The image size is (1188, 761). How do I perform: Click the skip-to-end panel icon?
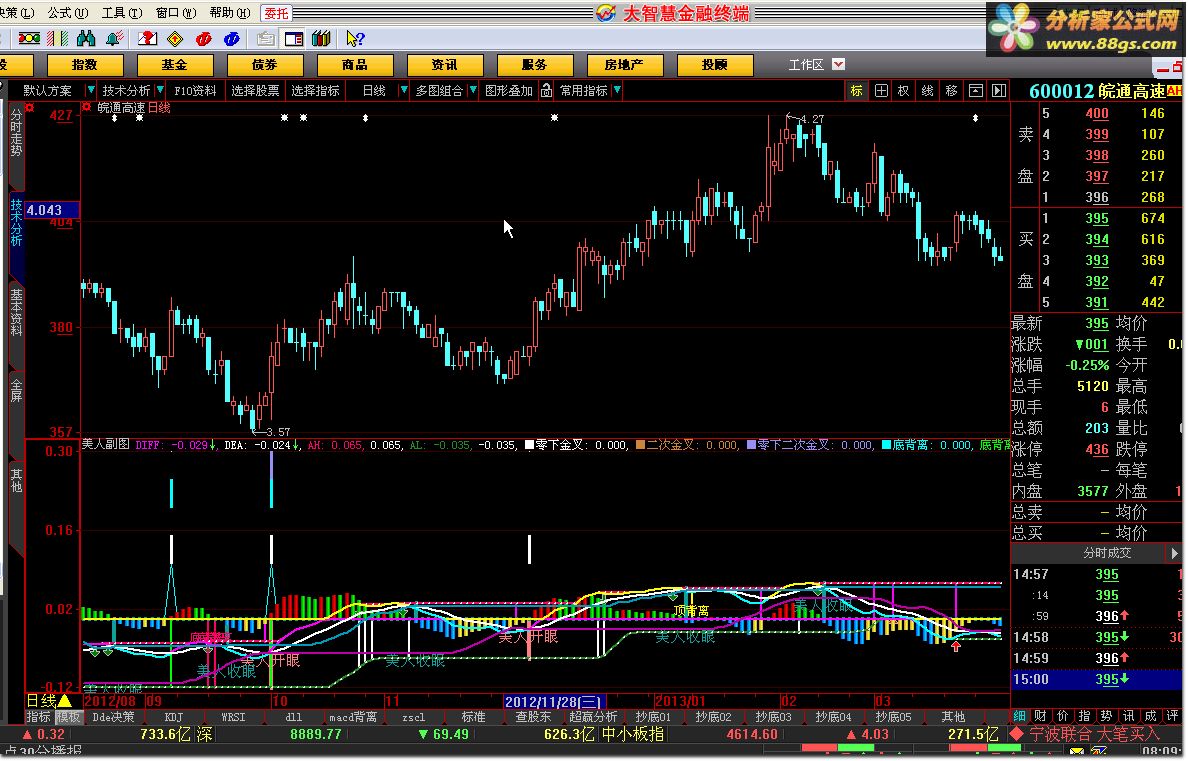tap(999, 91)
